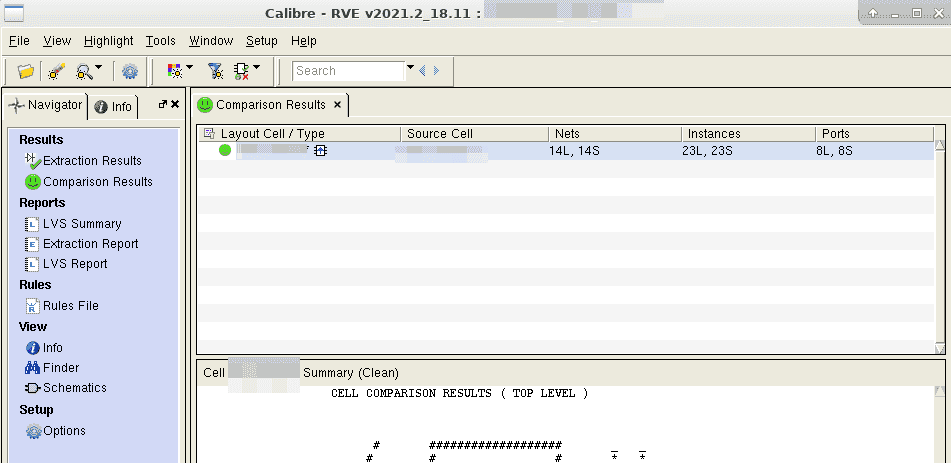Open LVS Report in navigator
This screenshot has width=951, height=463.
click(74, 264)
